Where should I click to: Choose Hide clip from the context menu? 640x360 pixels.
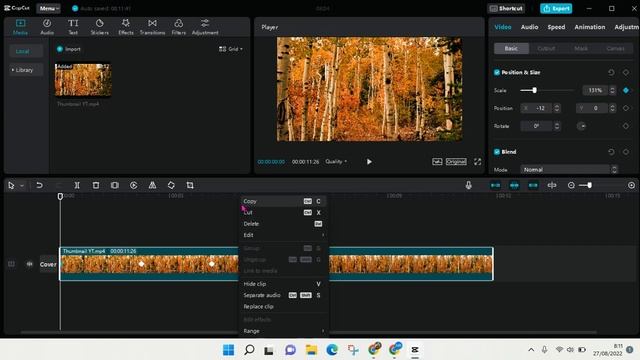pyautogui.click(x=283, y=284)
